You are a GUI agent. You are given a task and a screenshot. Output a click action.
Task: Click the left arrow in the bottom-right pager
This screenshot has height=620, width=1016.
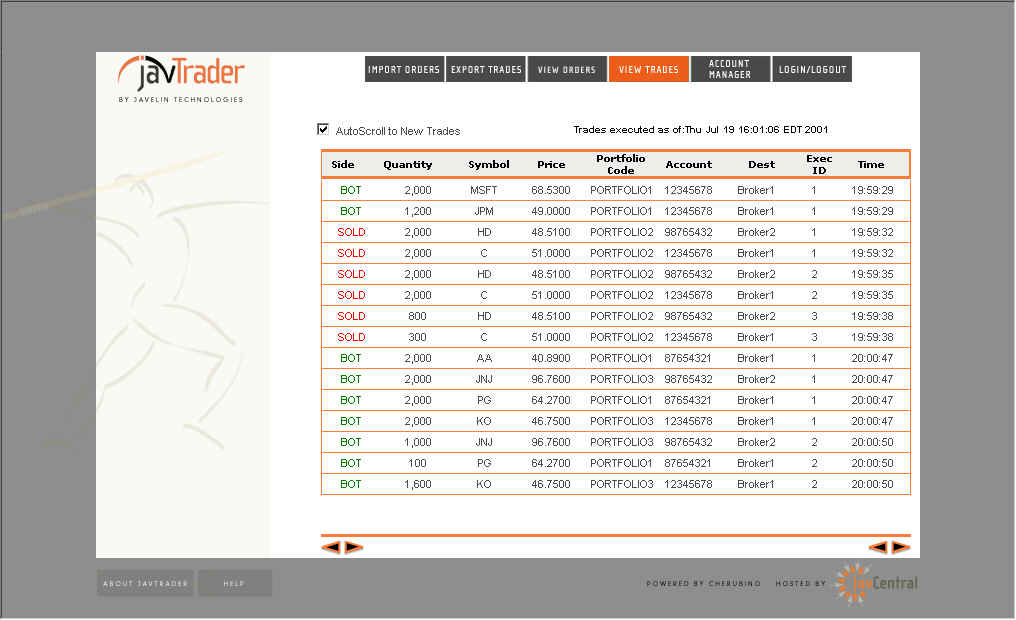[x=878, y=547]
